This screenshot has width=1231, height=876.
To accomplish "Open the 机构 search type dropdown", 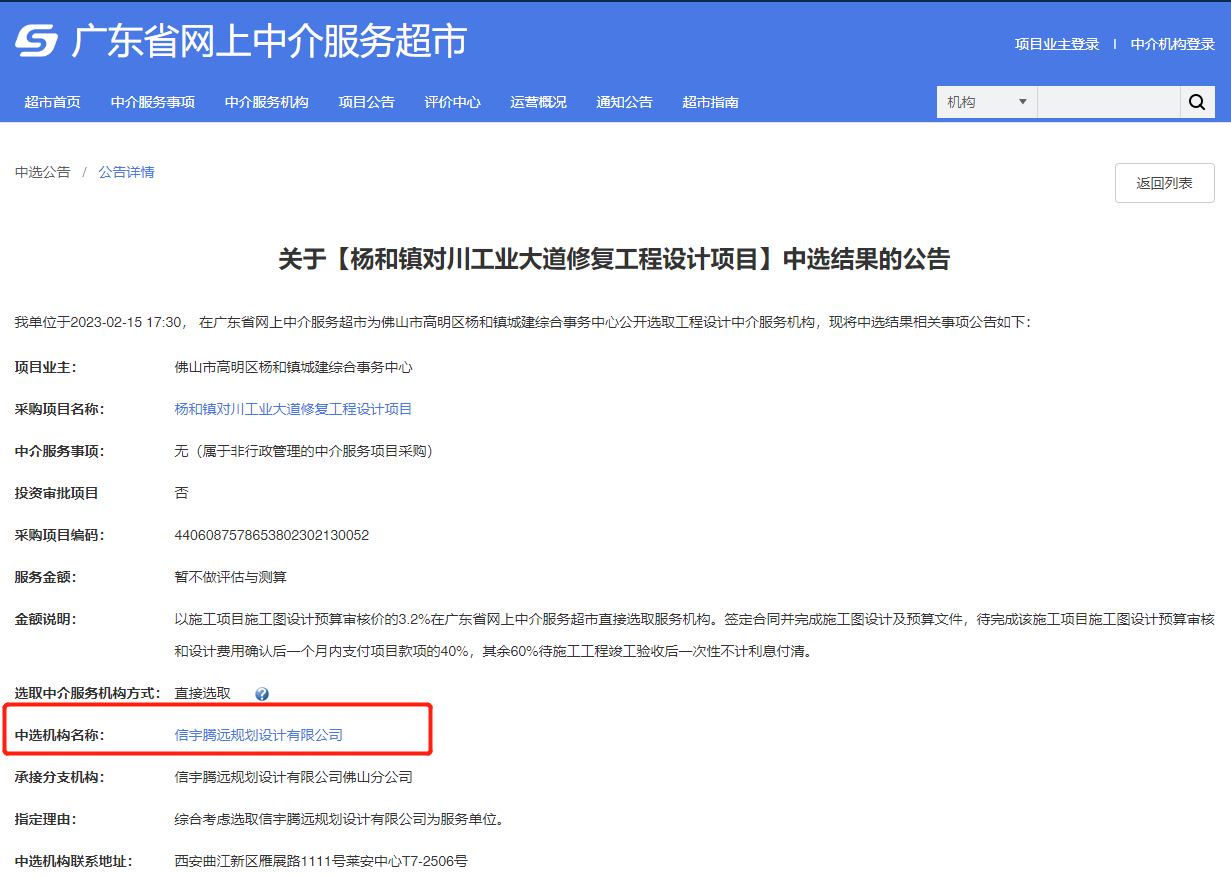I will (985, 101).
